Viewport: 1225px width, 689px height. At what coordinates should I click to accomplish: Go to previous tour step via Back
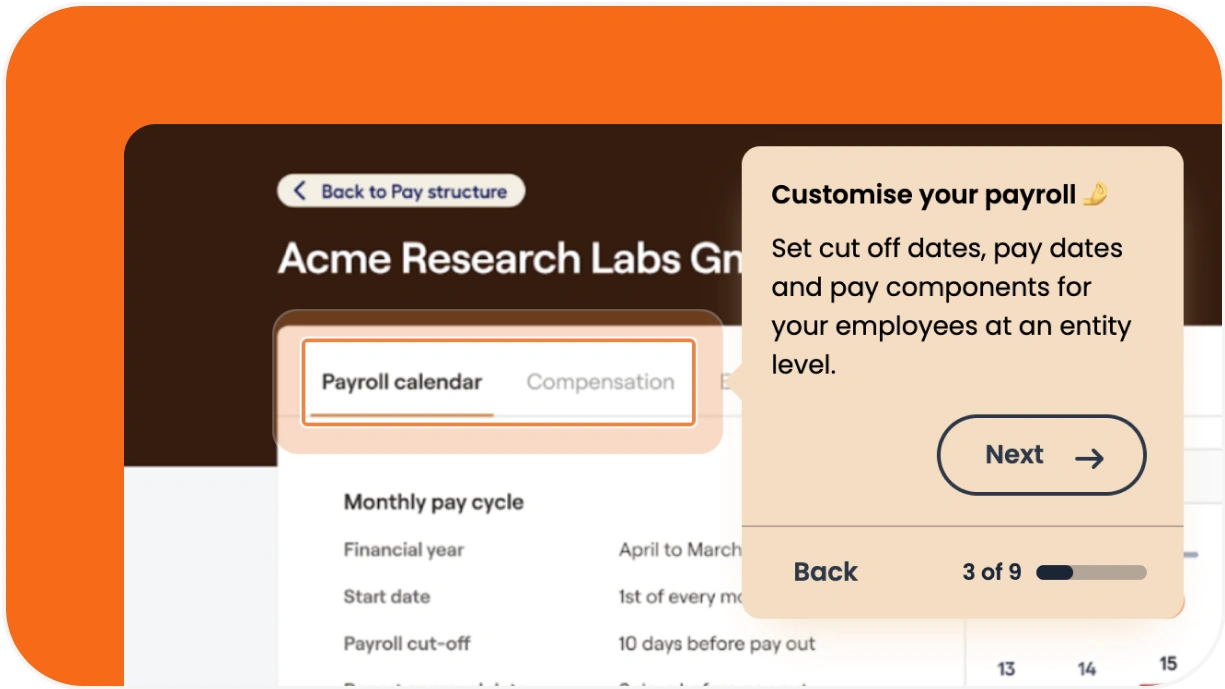(x=825, y=572)
